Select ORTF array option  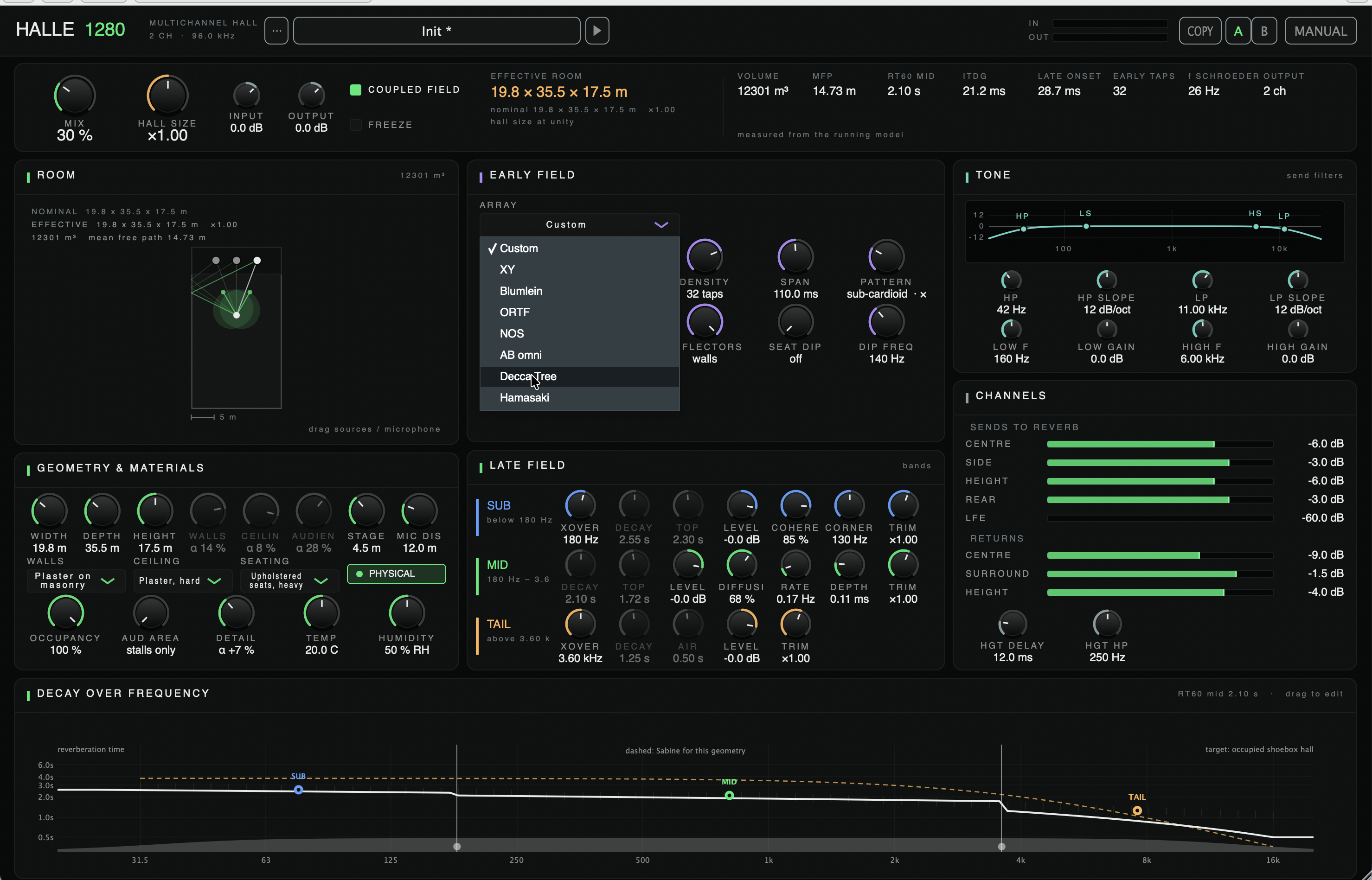point(579,312)
